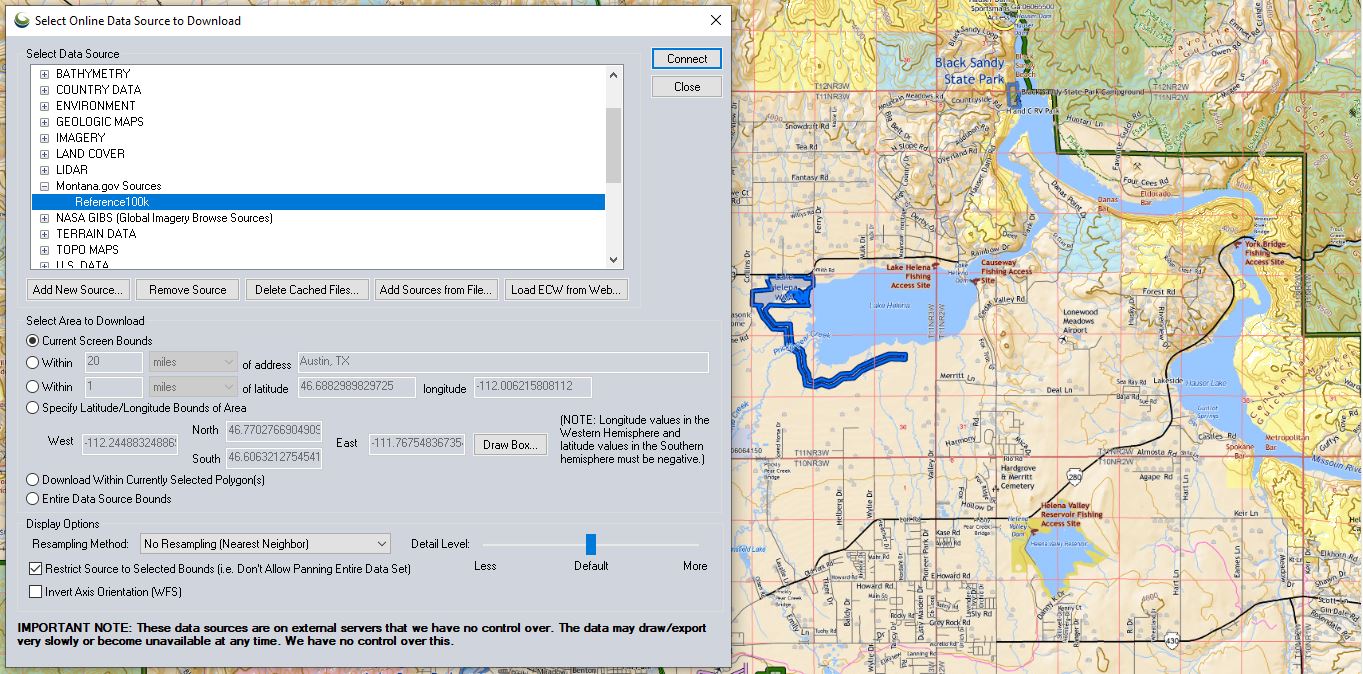
Task: Click the address field Austin, TX
Action: [502, 362]
